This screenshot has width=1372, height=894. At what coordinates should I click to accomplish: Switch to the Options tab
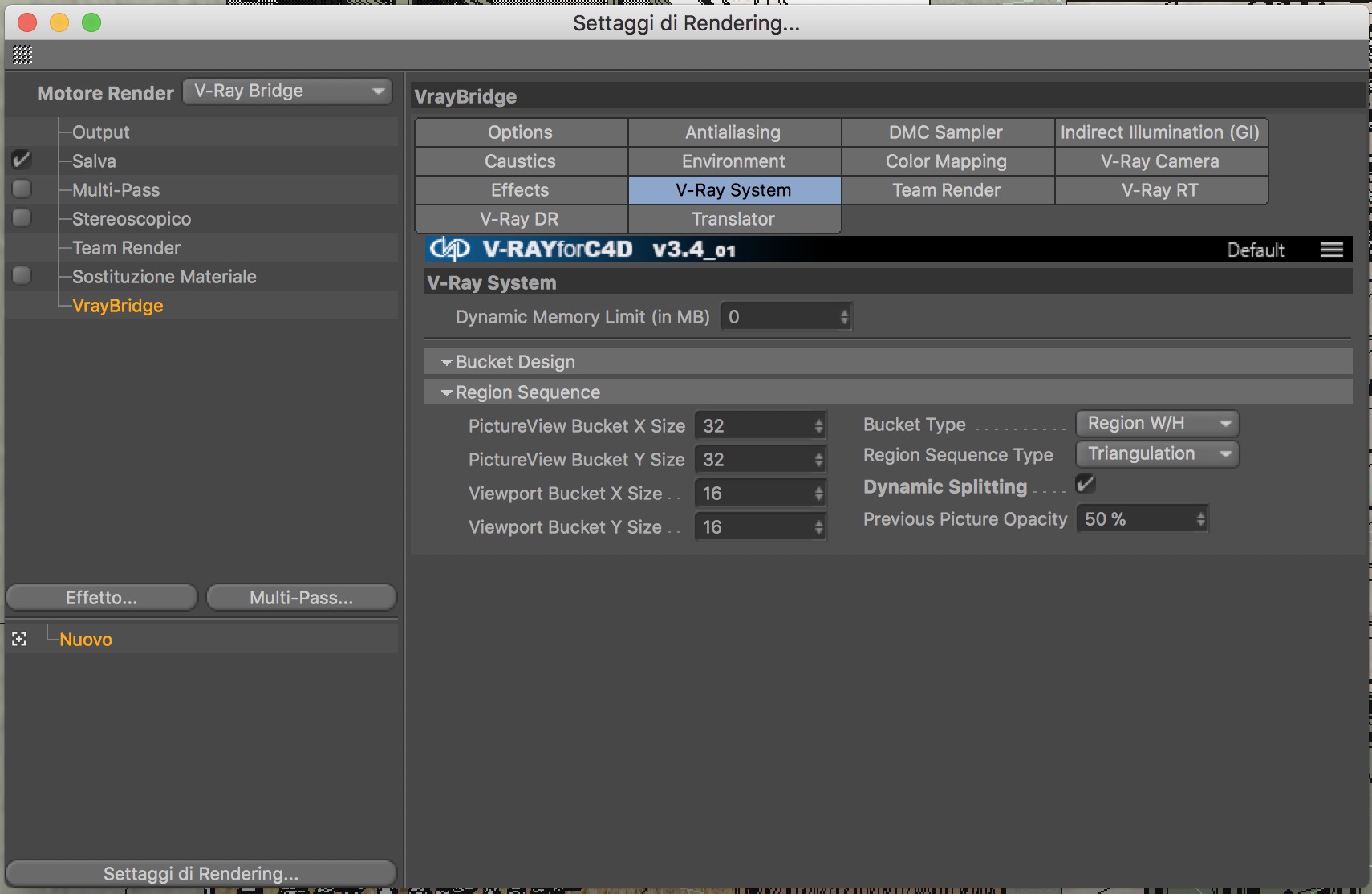pos(522,132)
